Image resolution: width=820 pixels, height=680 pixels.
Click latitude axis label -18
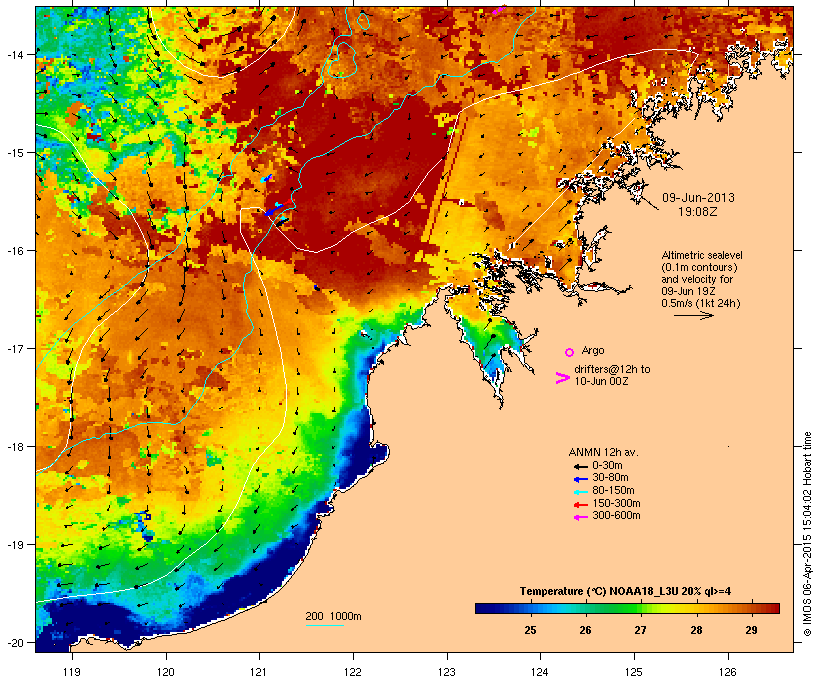pyautogui.click(x=14, y=446)
